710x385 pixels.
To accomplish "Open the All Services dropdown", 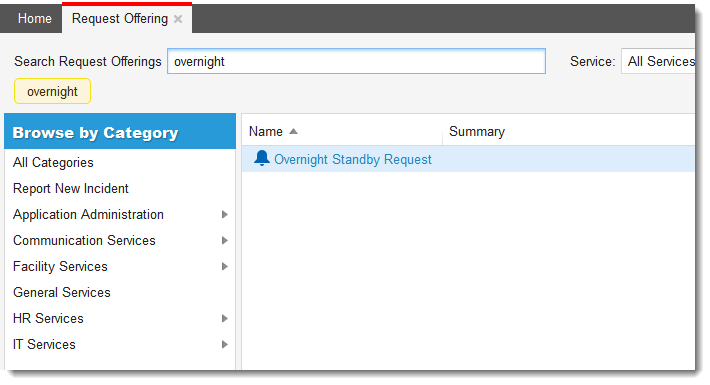I will (x=658, y=62).
